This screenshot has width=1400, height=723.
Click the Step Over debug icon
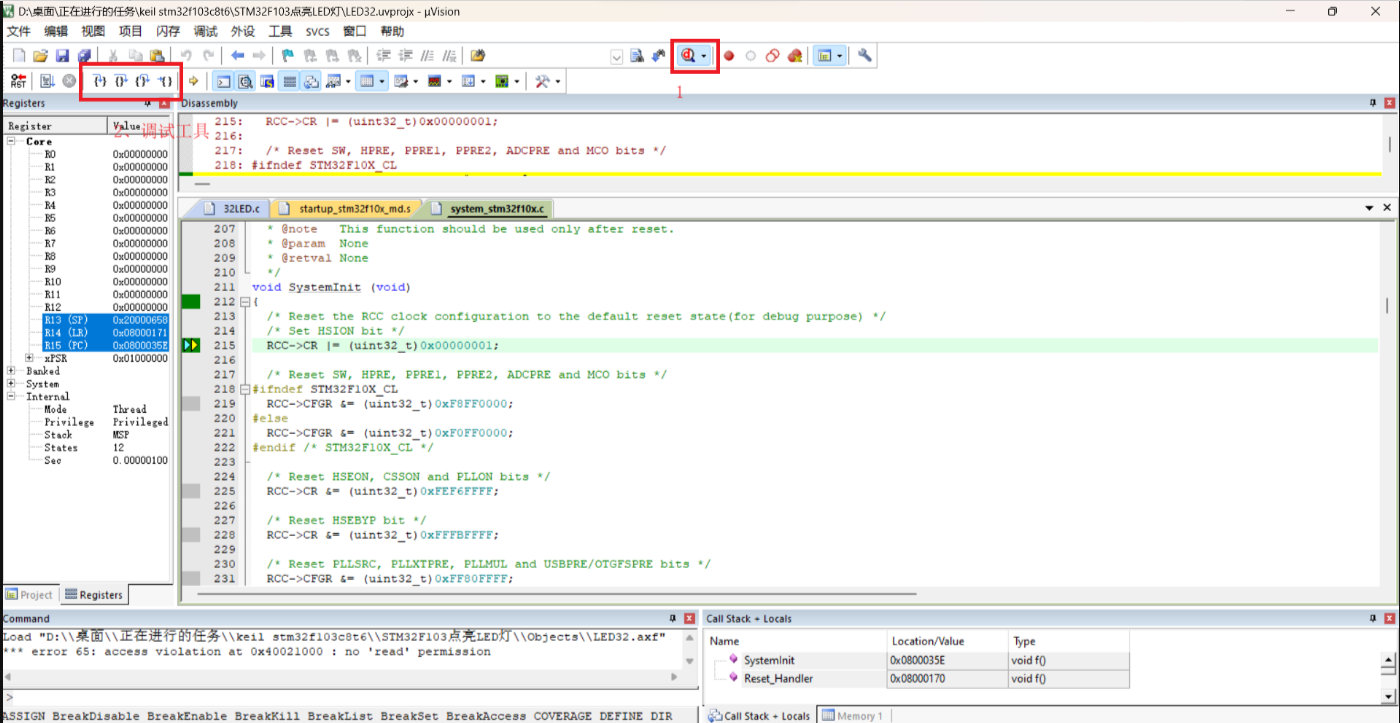click(121, 81)
